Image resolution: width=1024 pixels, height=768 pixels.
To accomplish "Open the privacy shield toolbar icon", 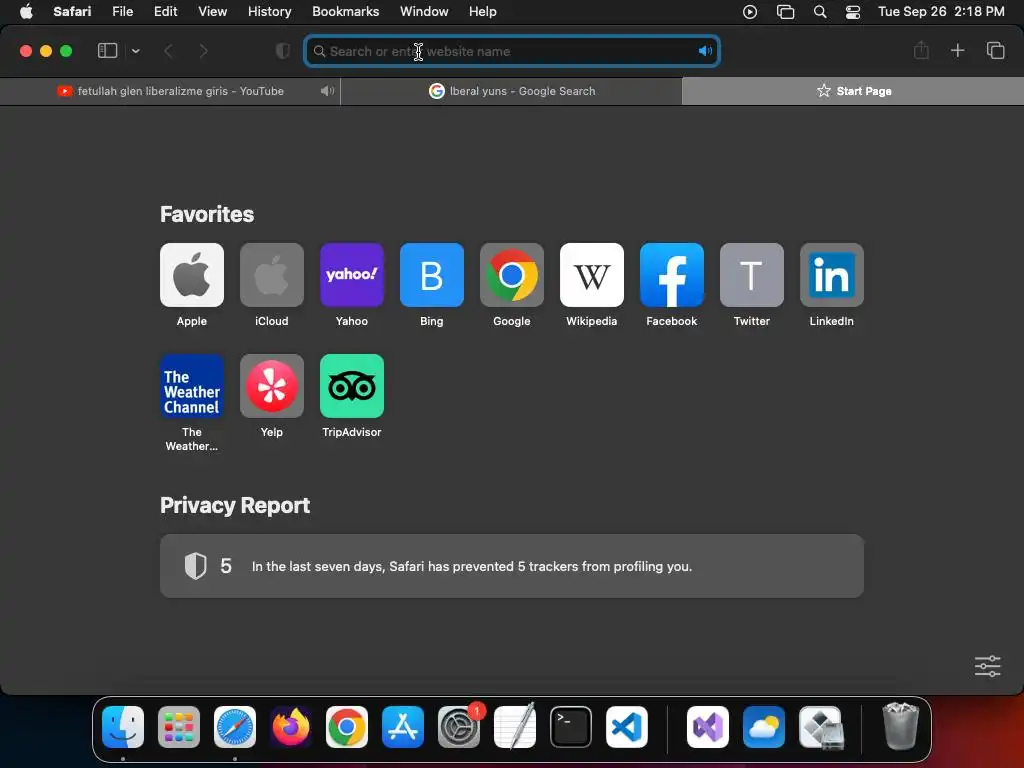I will [x=283, y=51].
